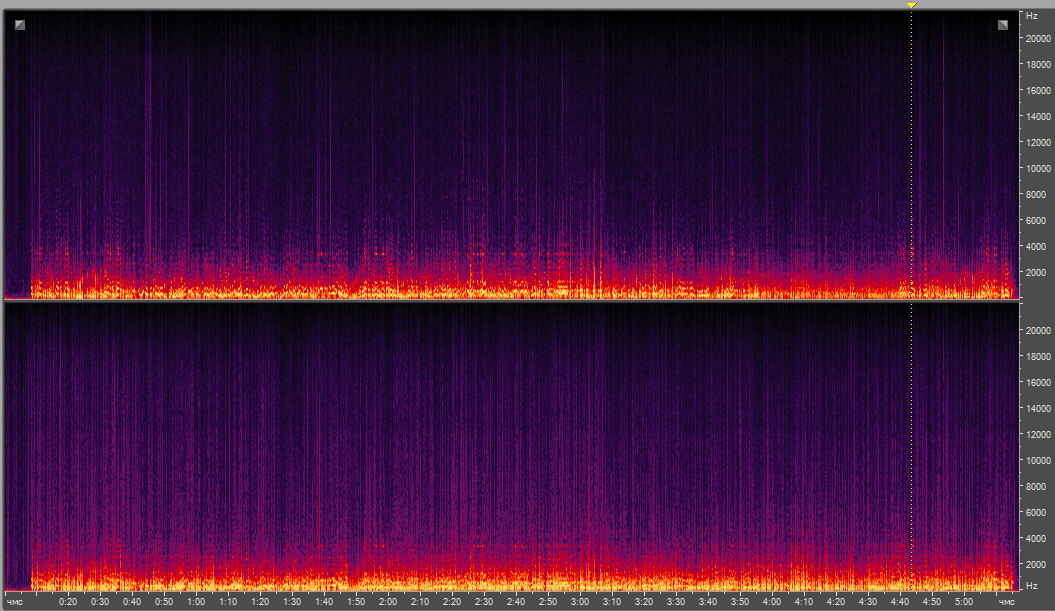1055x611 pixels.
Task: Click the 3:10 mark on the time ruler
Action: (x=612, y=602)
